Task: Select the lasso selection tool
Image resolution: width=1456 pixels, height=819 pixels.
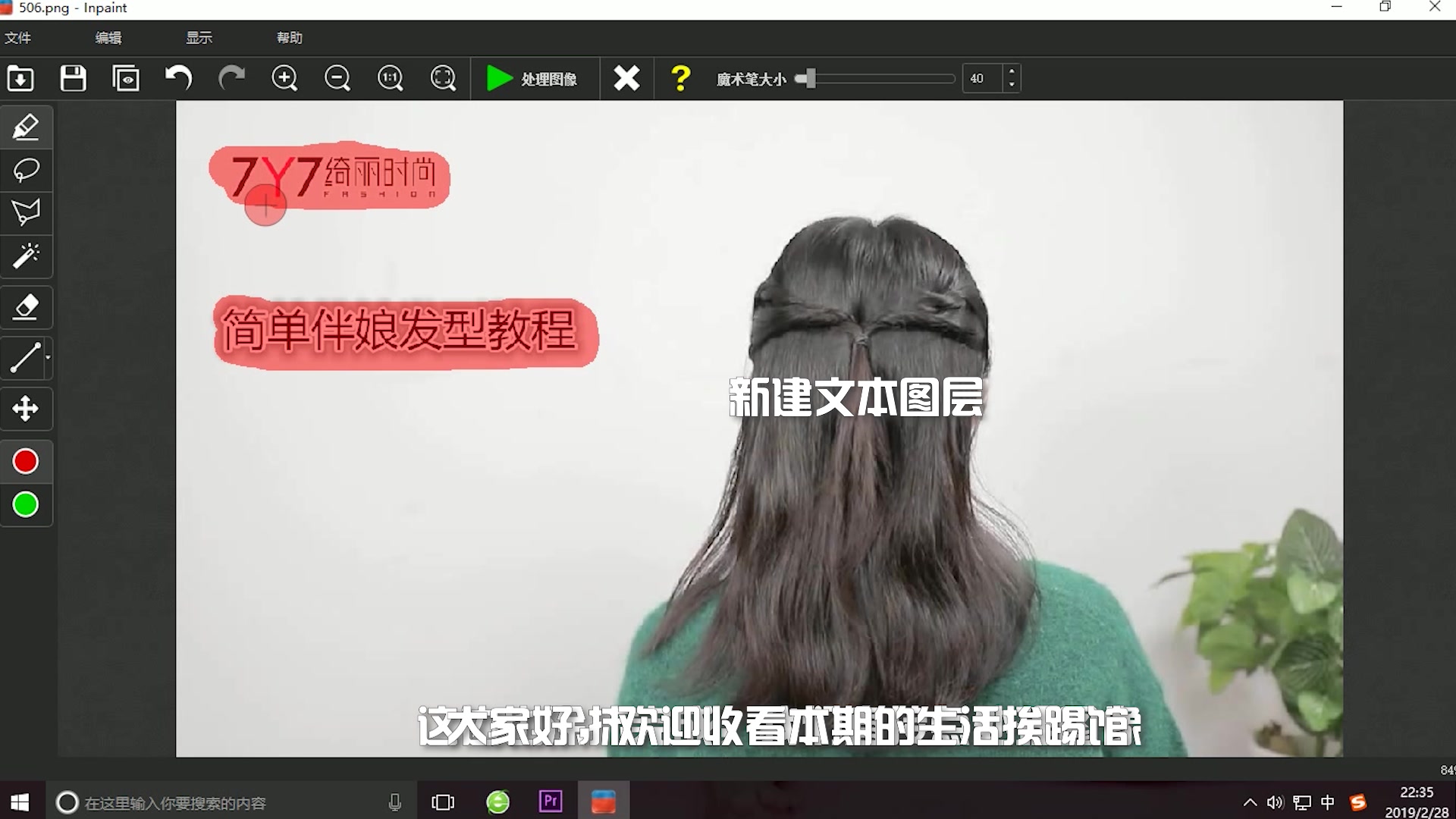Action: 26,171
